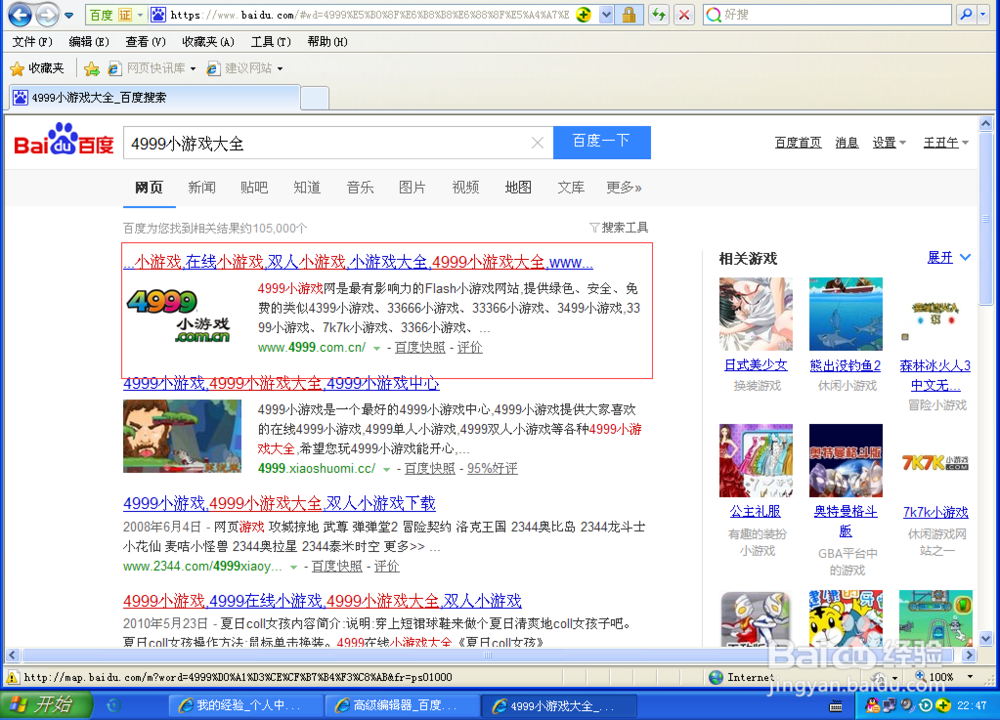Switch to the 视频 search tab
This screenshot has height=720, width=1000.
465,187
